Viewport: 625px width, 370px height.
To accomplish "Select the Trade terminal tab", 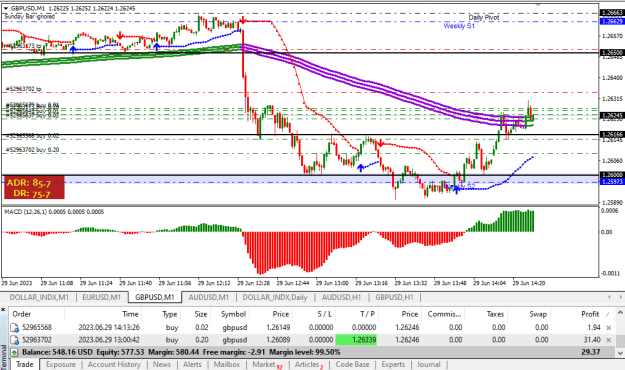I will tap(25, 364).
